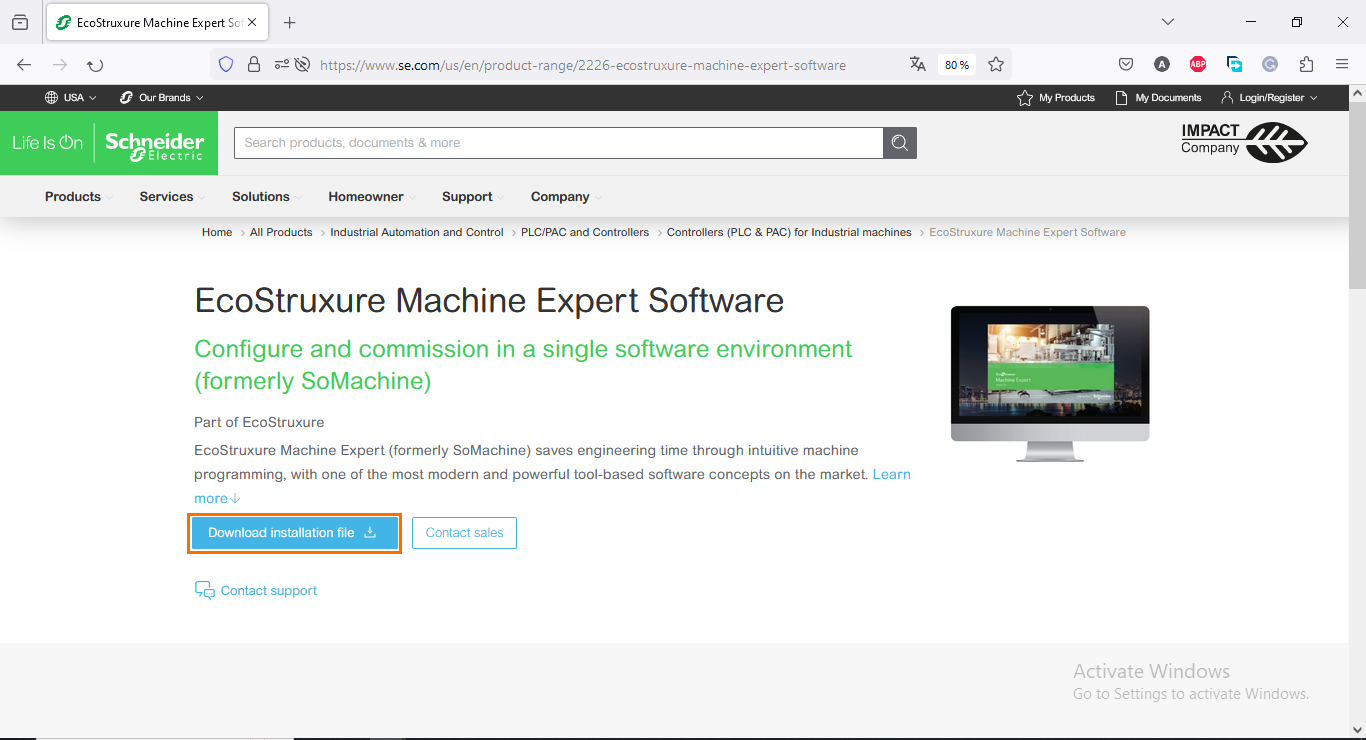Click the Schneider Electric Life Is On logo

pos(109,143)
